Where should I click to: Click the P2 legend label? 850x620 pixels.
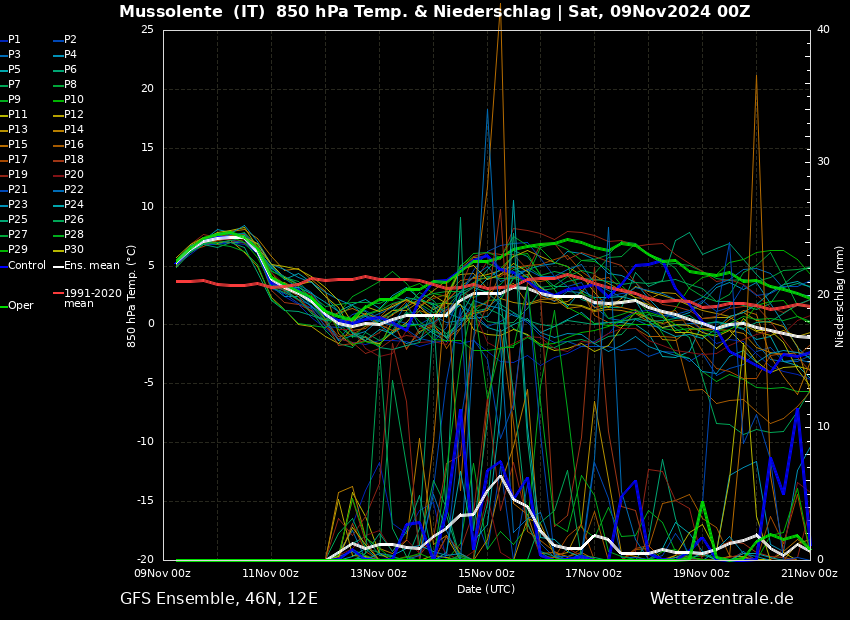pos(70,40)
